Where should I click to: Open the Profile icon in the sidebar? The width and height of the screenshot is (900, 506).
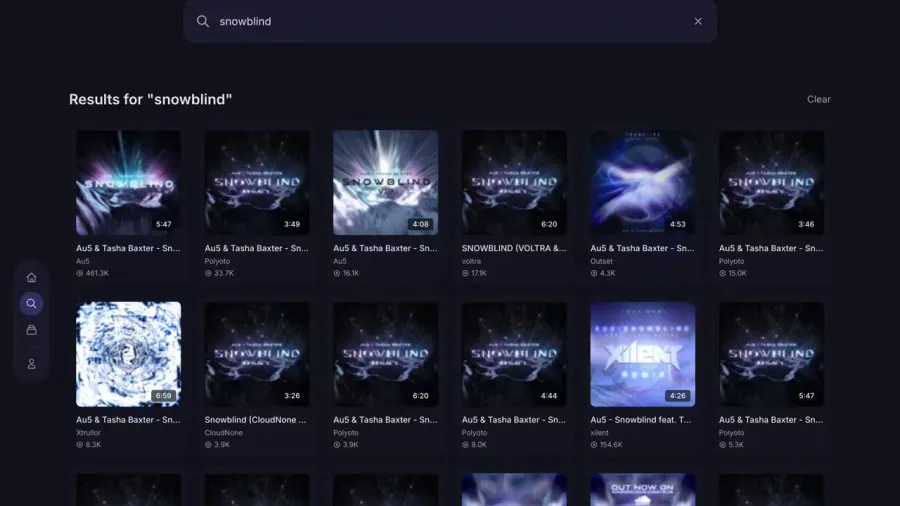tap(32, 364)
